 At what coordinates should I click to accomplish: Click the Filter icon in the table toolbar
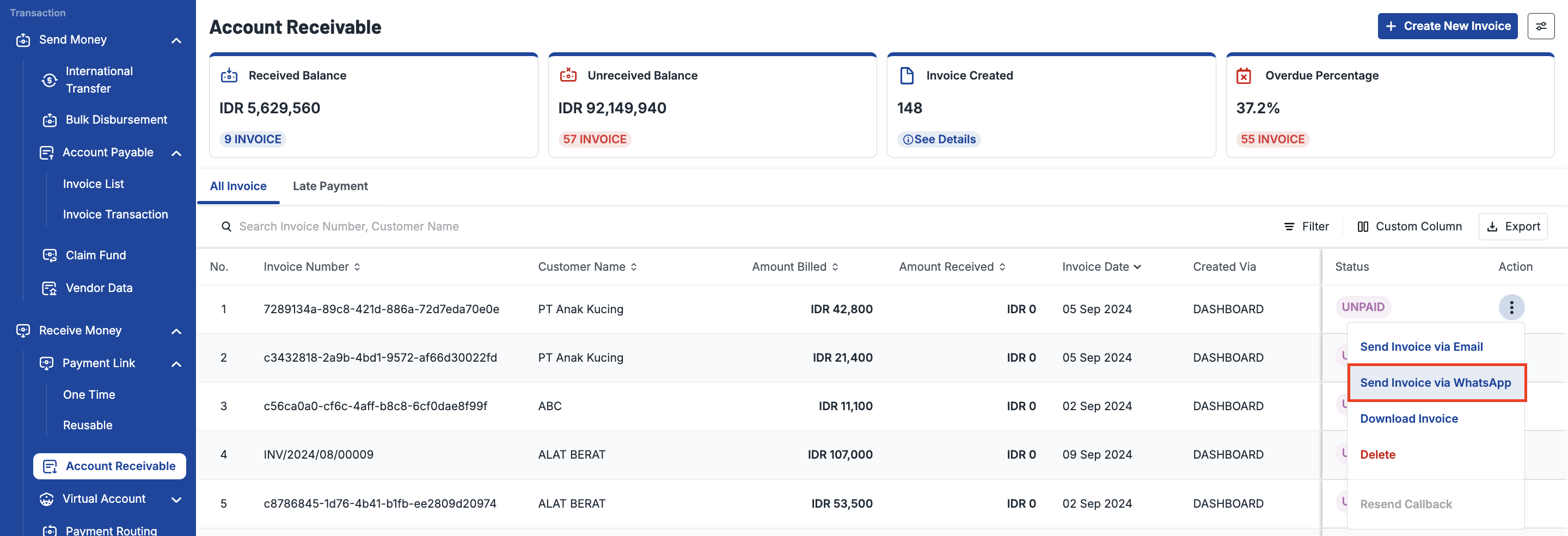click(x=1289, y=227)
